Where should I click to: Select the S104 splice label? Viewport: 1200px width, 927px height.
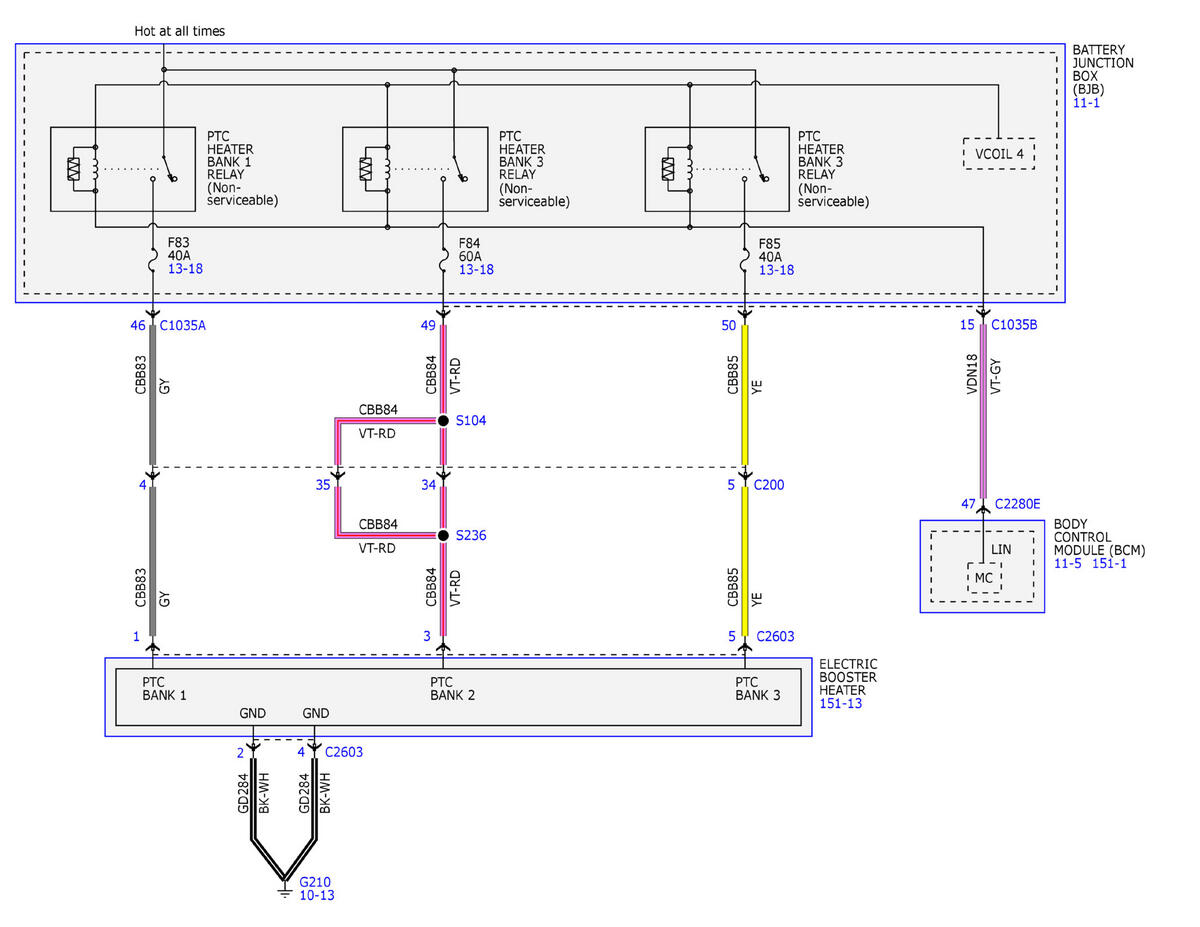click(472, 422)
